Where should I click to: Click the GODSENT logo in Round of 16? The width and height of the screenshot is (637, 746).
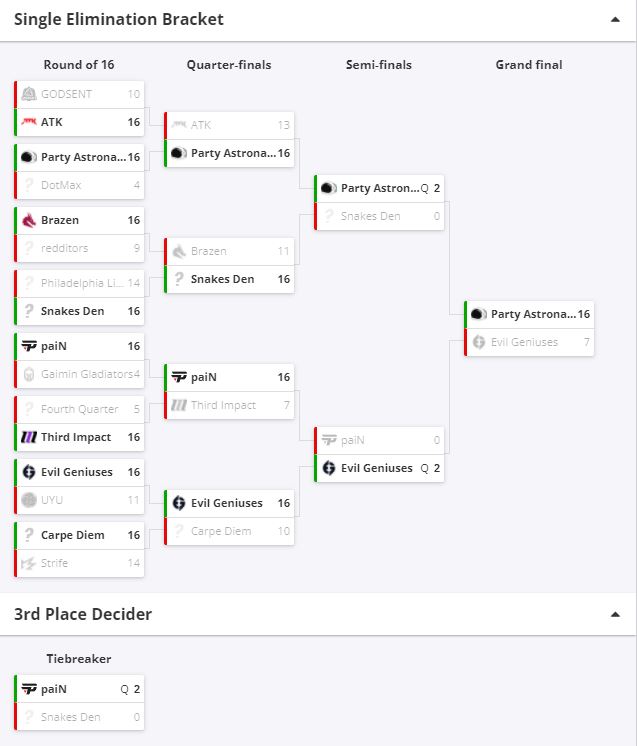pyautogui.click(x=28, y=94)
